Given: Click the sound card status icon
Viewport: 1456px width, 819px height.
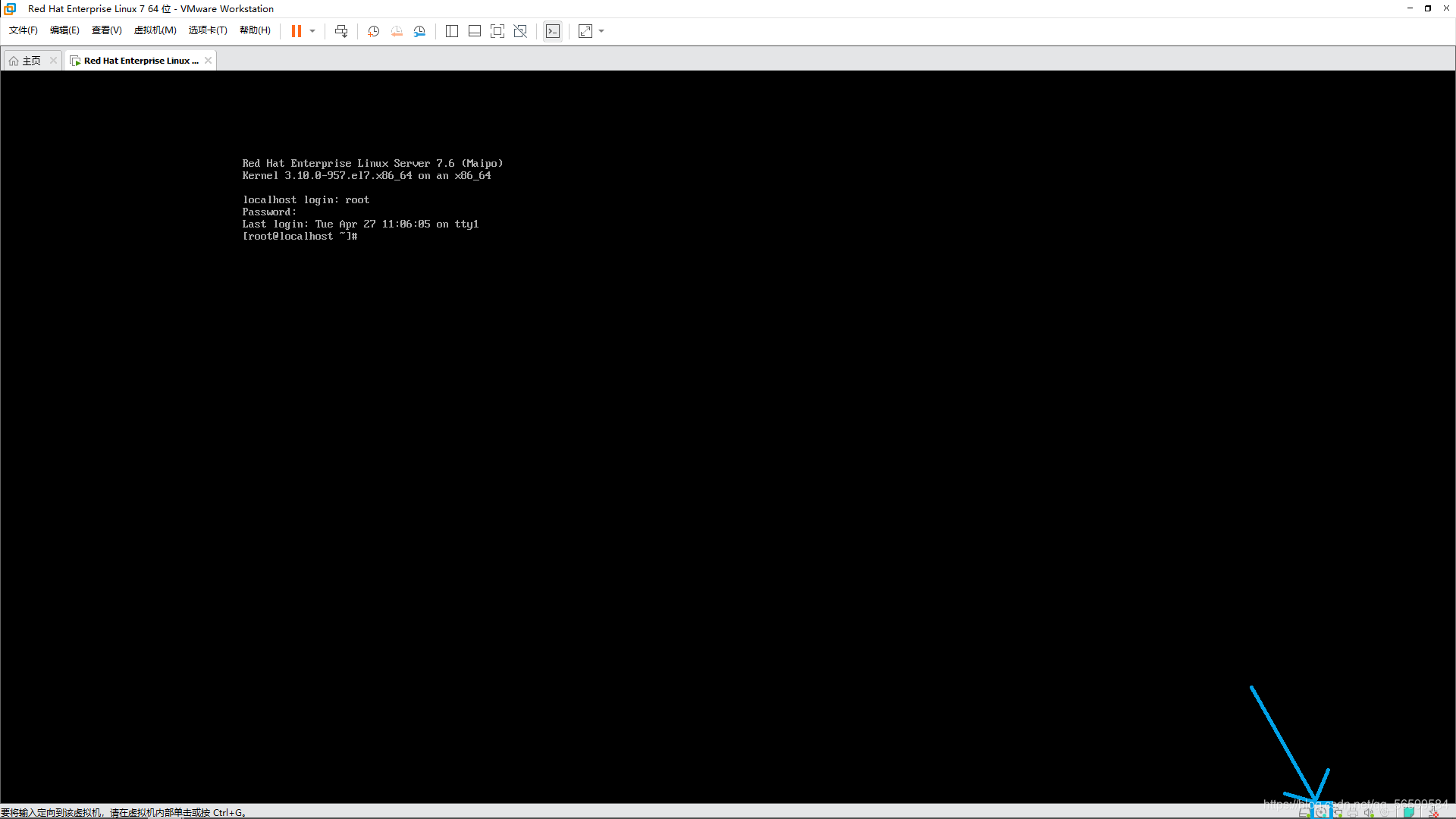Looking at the screenshot, I should click(1369, 812).
